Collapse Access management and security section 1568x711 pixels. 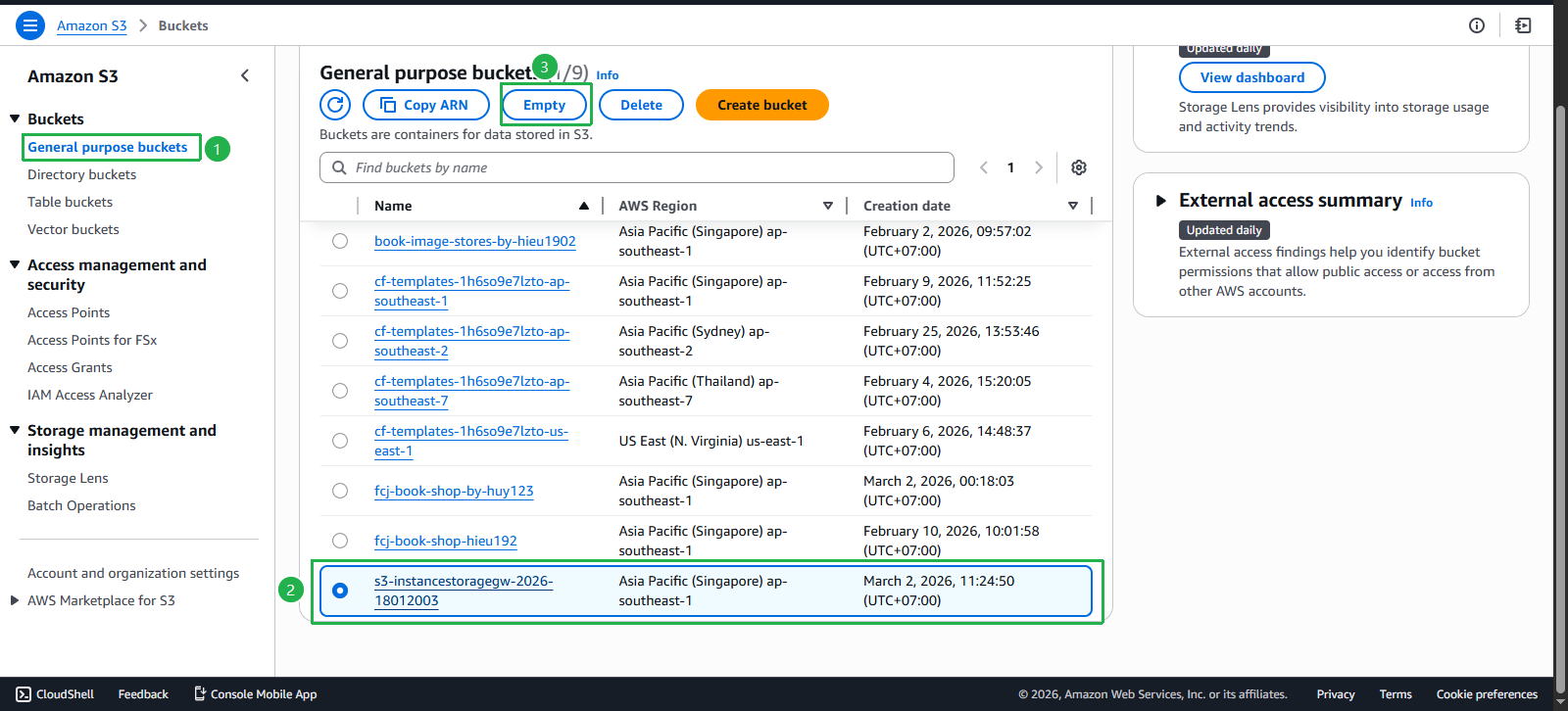(x=15, y=264)
